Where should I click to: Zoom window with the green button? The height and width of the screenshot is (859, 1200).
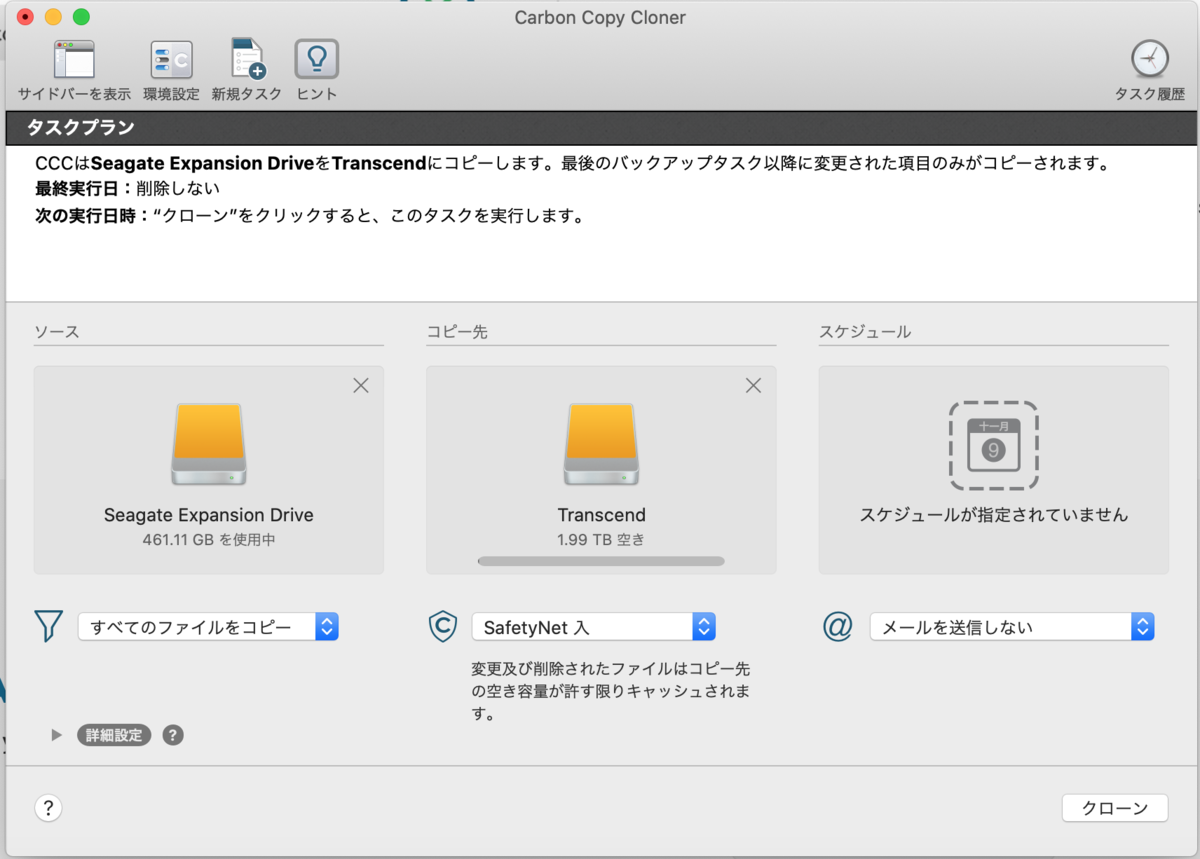pos(81,17)
